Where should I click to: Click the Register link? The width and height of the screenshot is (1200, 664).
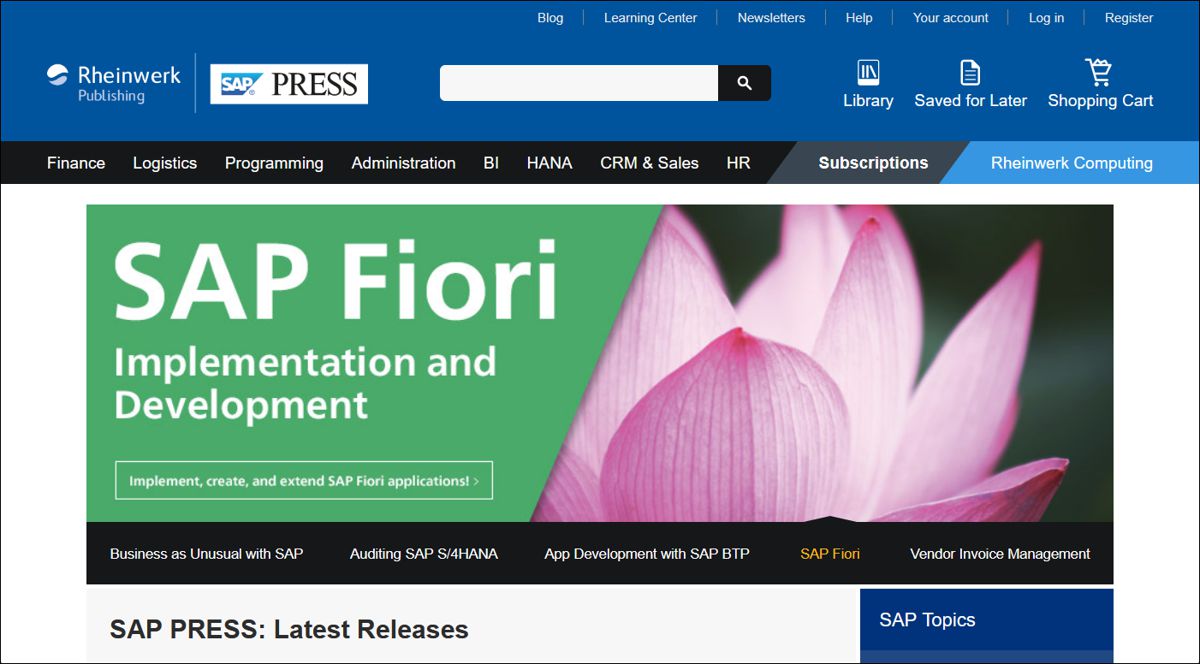click(x=1128, y=17)
